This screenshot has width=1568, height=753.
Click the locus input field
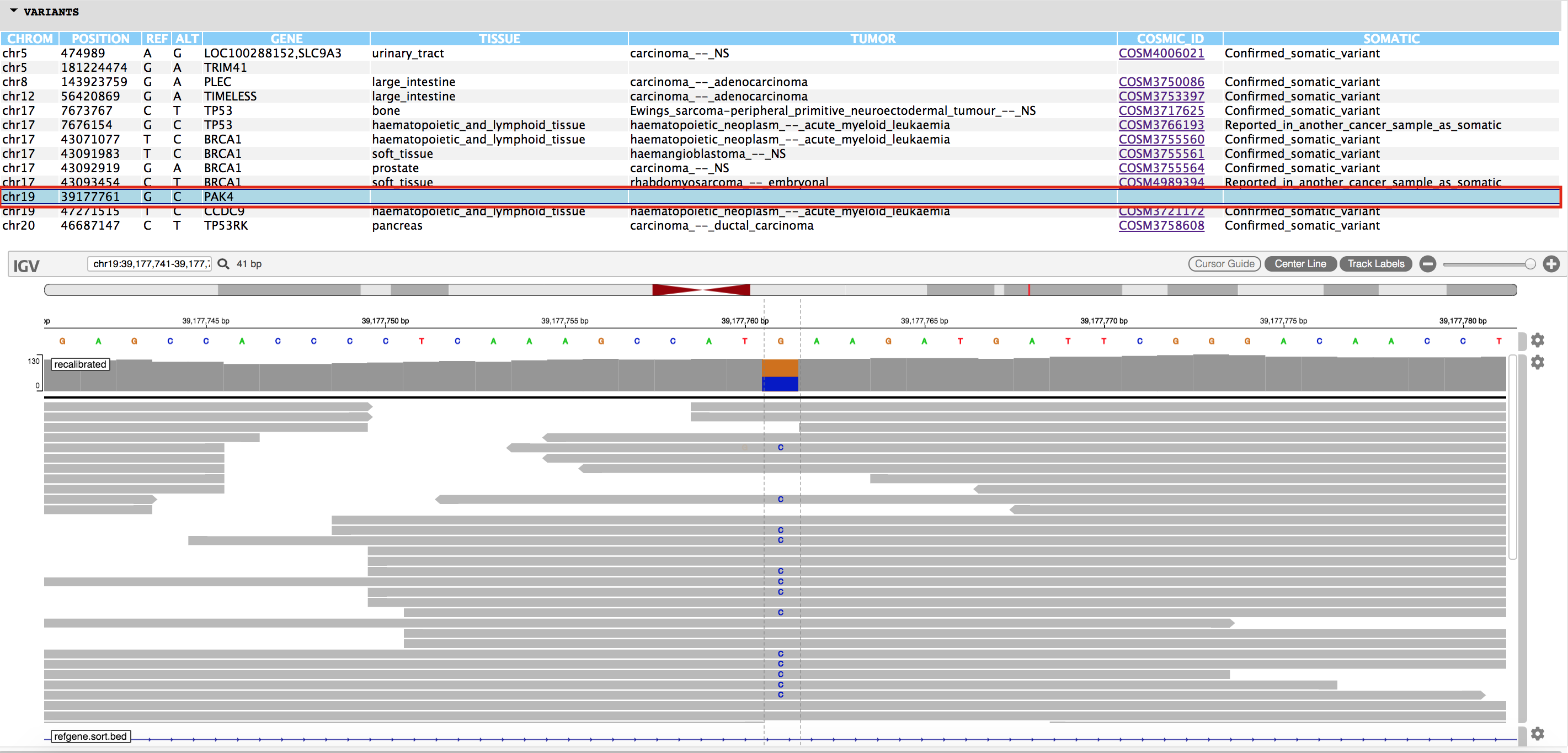coord(150,264)
